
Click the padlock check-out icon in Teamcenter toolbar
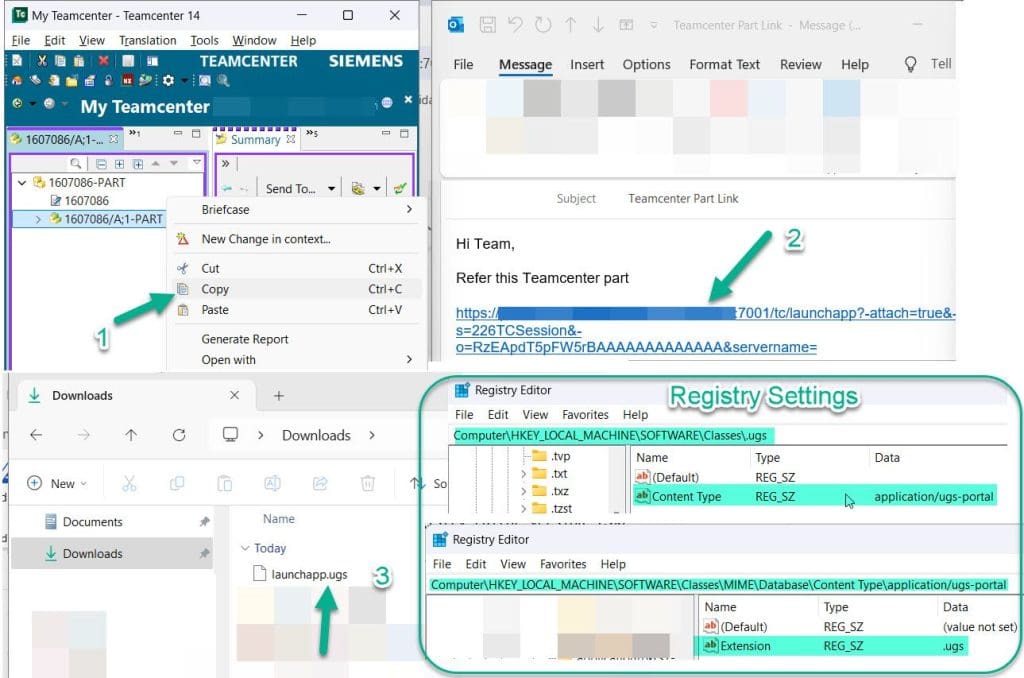tap(108, 80)
